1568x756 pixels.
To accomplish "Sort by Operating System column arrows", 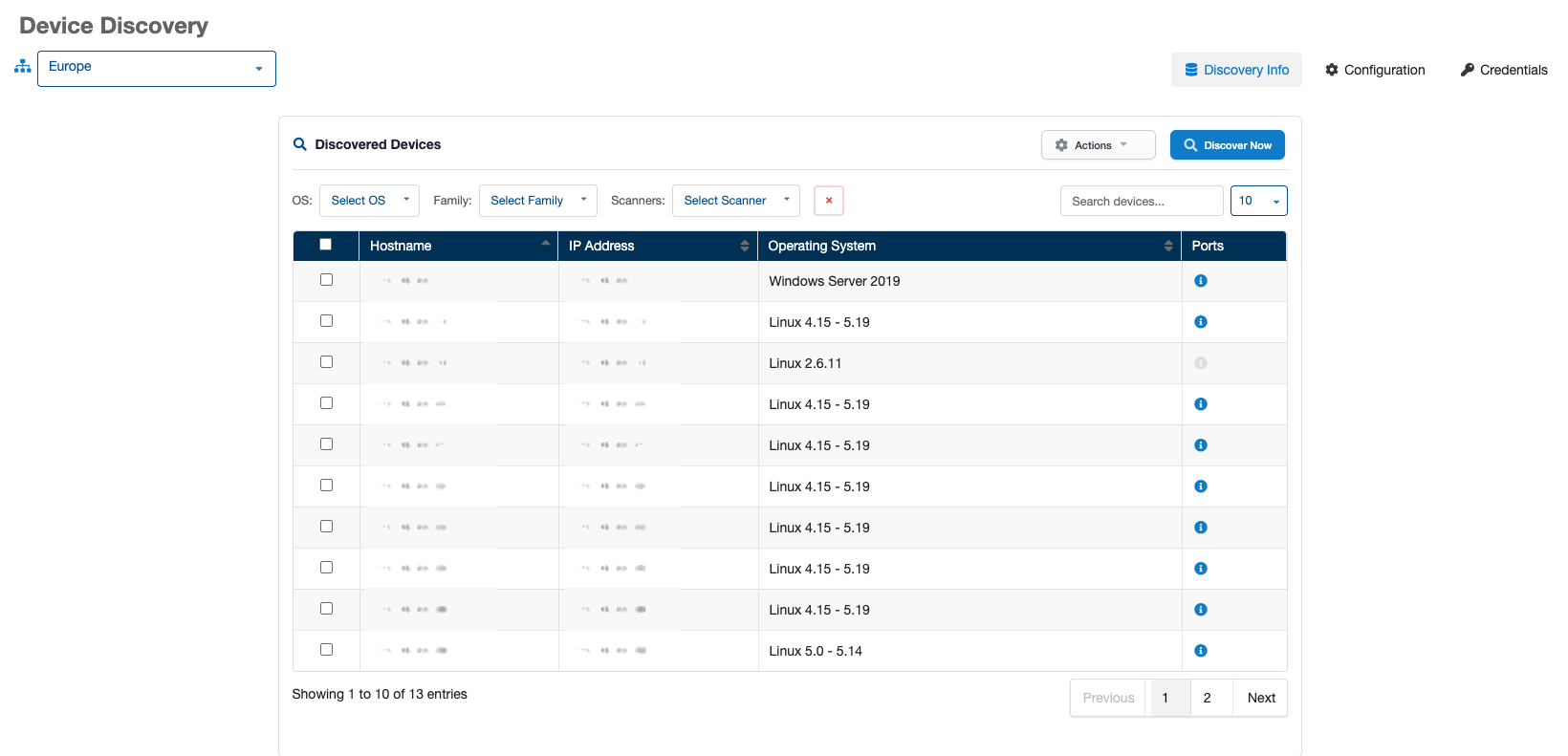I will pyautogui.click(x=1167, y=246).
